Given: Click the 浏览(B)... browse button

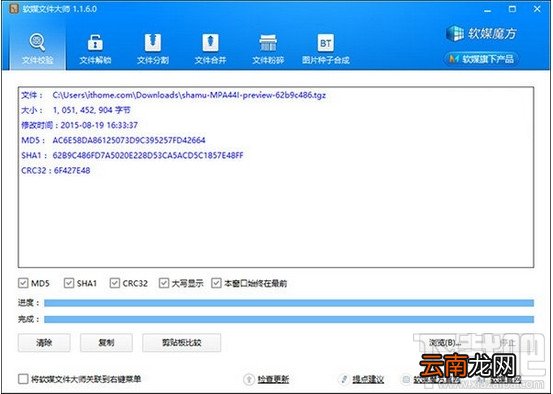Looking at the screenshot, I should [x=445, y=343].
